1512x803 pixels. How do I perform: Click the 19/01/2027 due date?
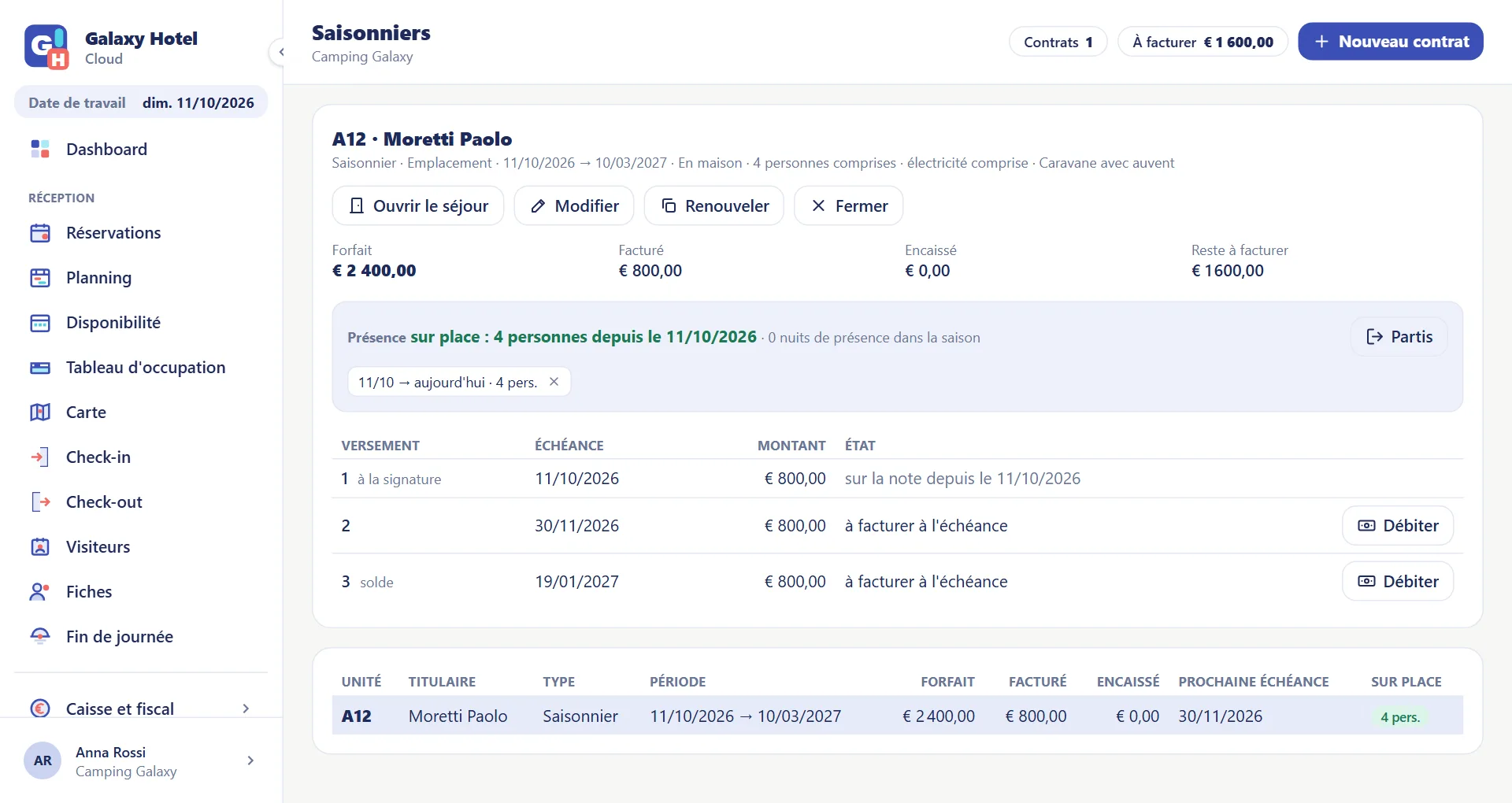tap(577, 582)
